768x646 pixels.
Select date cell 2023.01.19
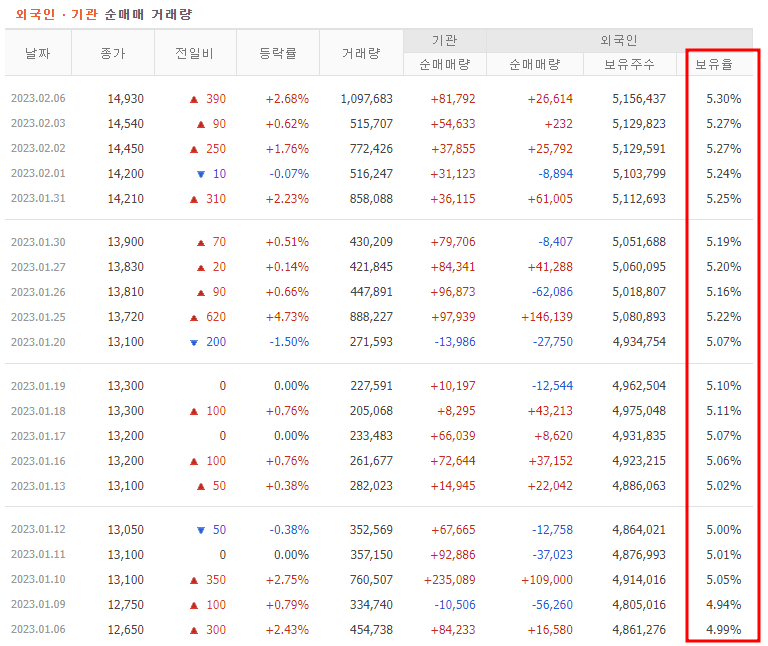pyautogui.click(x=38, y=386)
